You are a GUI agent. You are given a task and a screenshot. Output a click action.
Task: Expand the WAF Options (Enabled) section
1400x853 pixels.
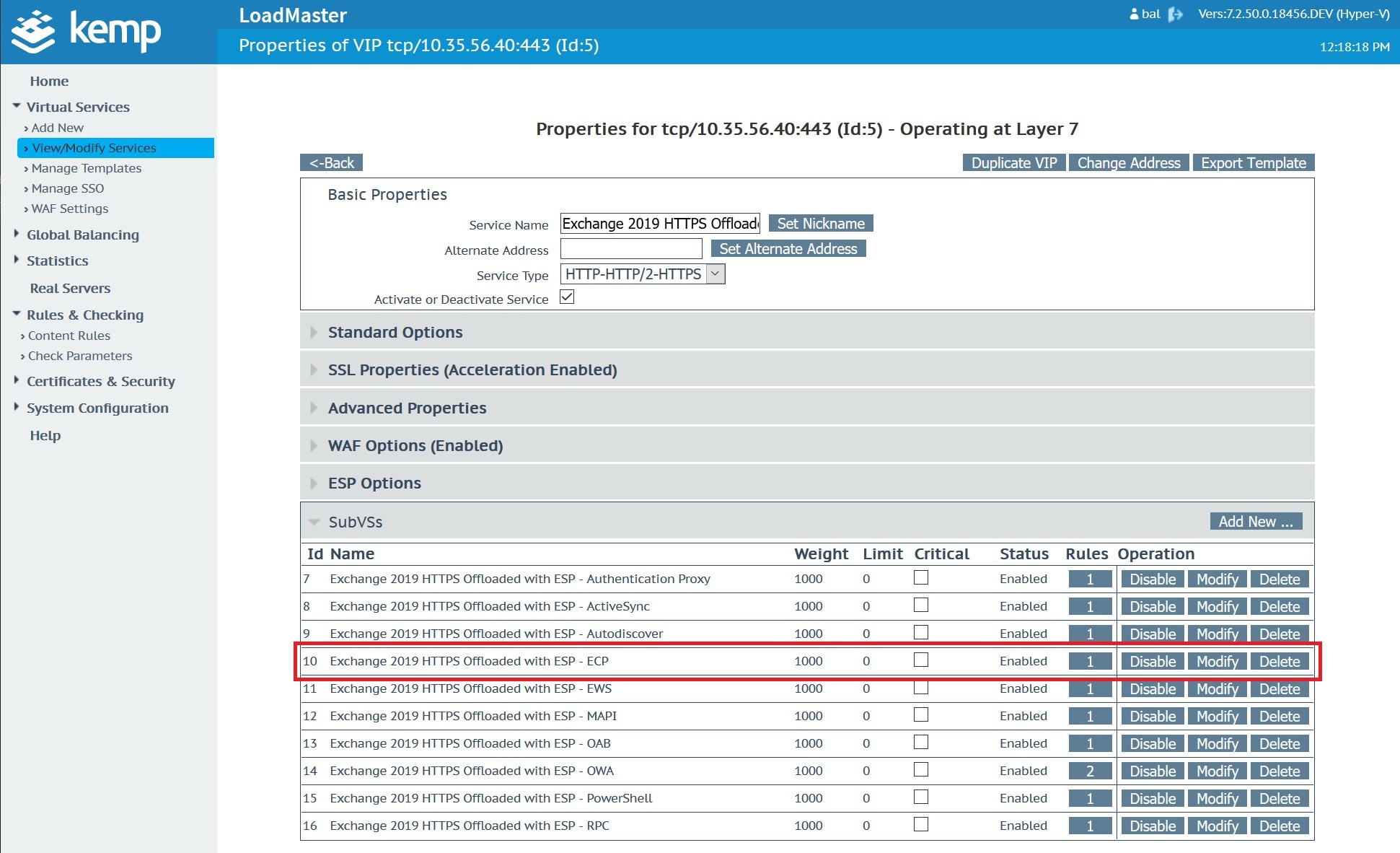(x=415, y=445)
